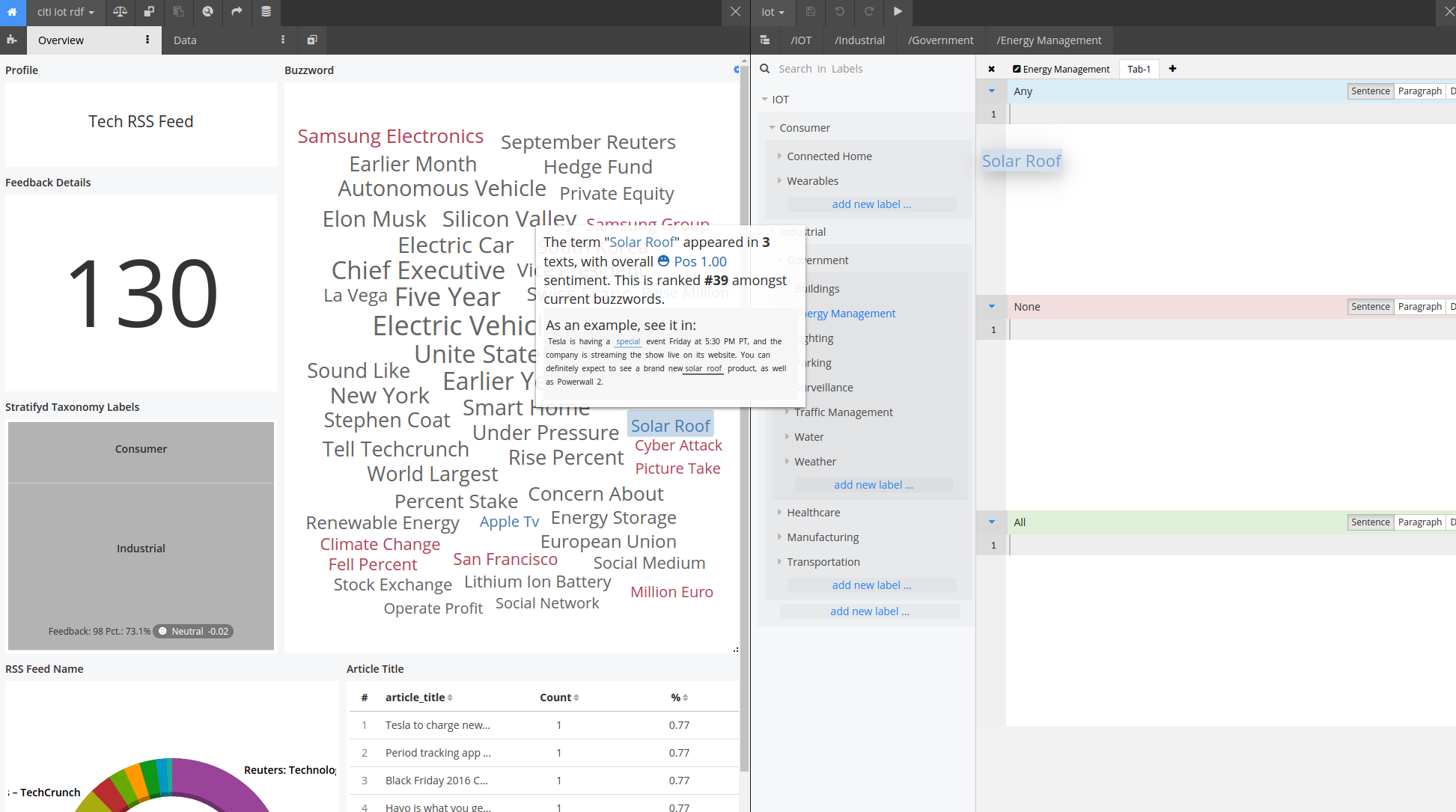Click the add dashboard tab icon
The width and height of the screenshot is (1456, 812).
[x=311, y=40]
